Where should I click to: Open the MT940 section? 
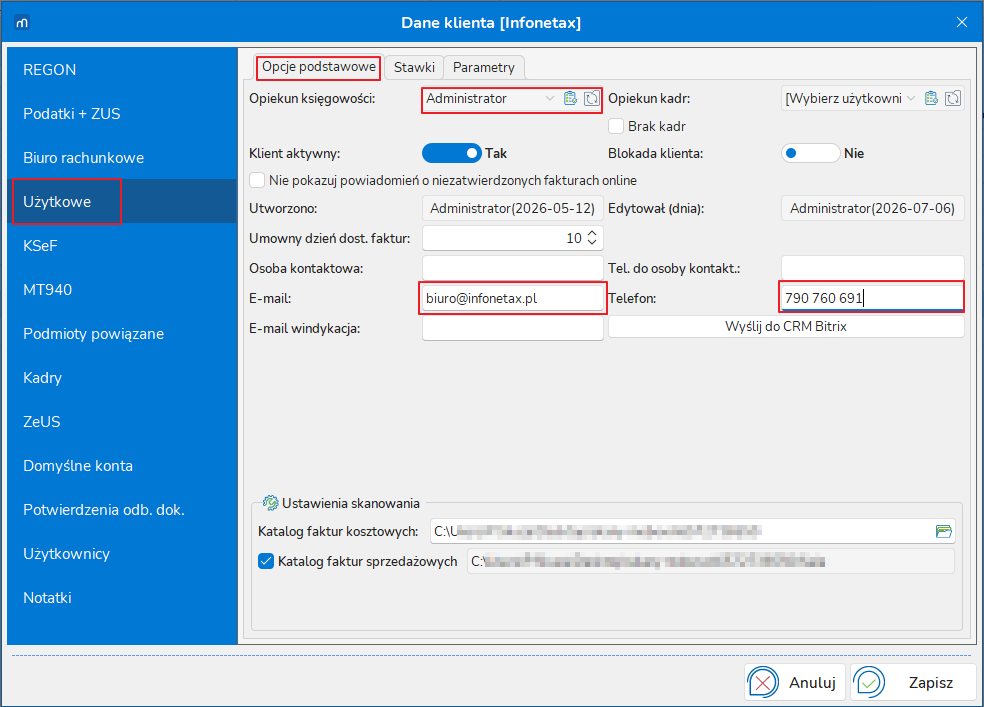pos(122,289)
